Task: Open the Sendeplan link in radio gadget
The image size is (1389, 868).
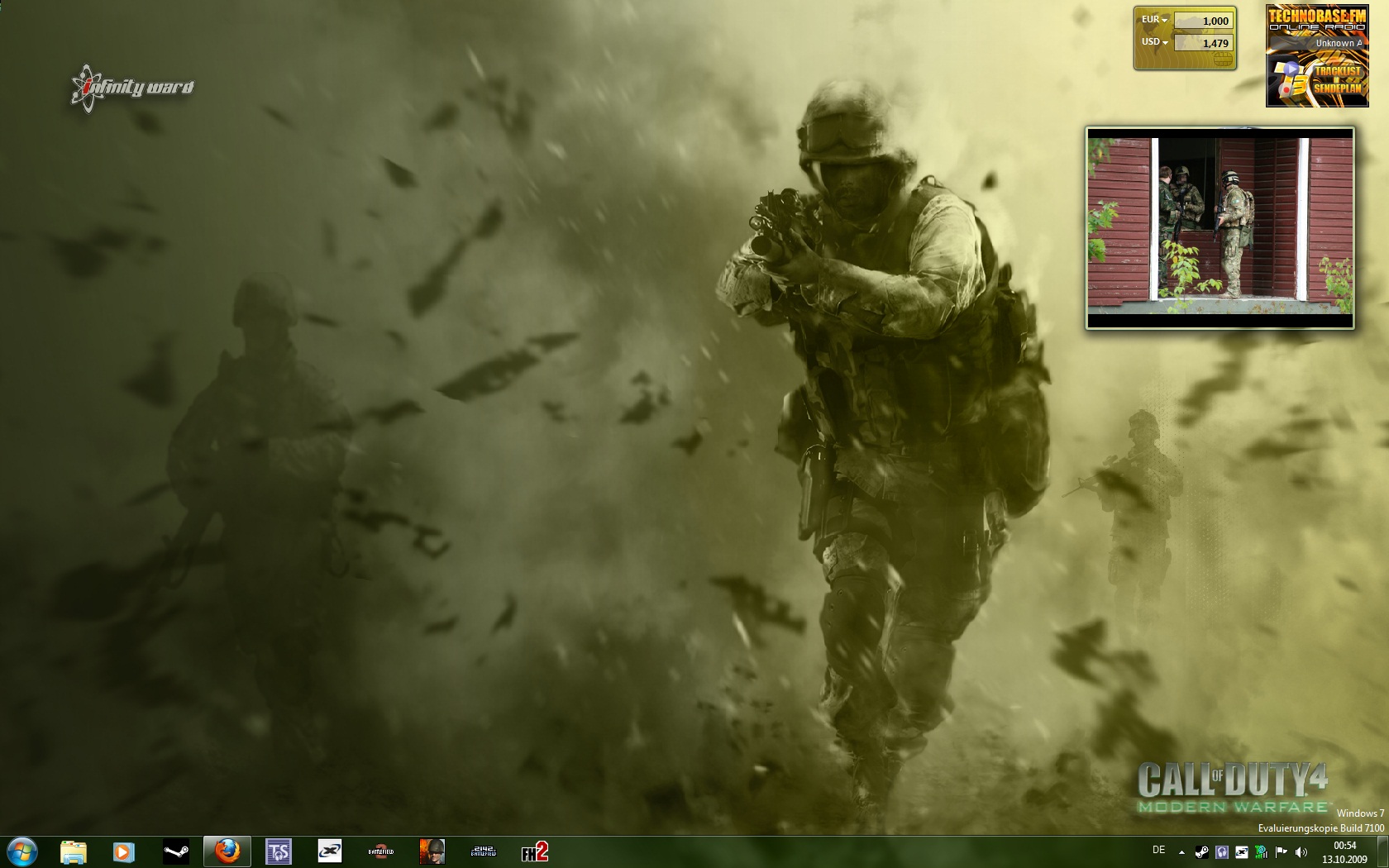Action: [x=1338, y=88]
